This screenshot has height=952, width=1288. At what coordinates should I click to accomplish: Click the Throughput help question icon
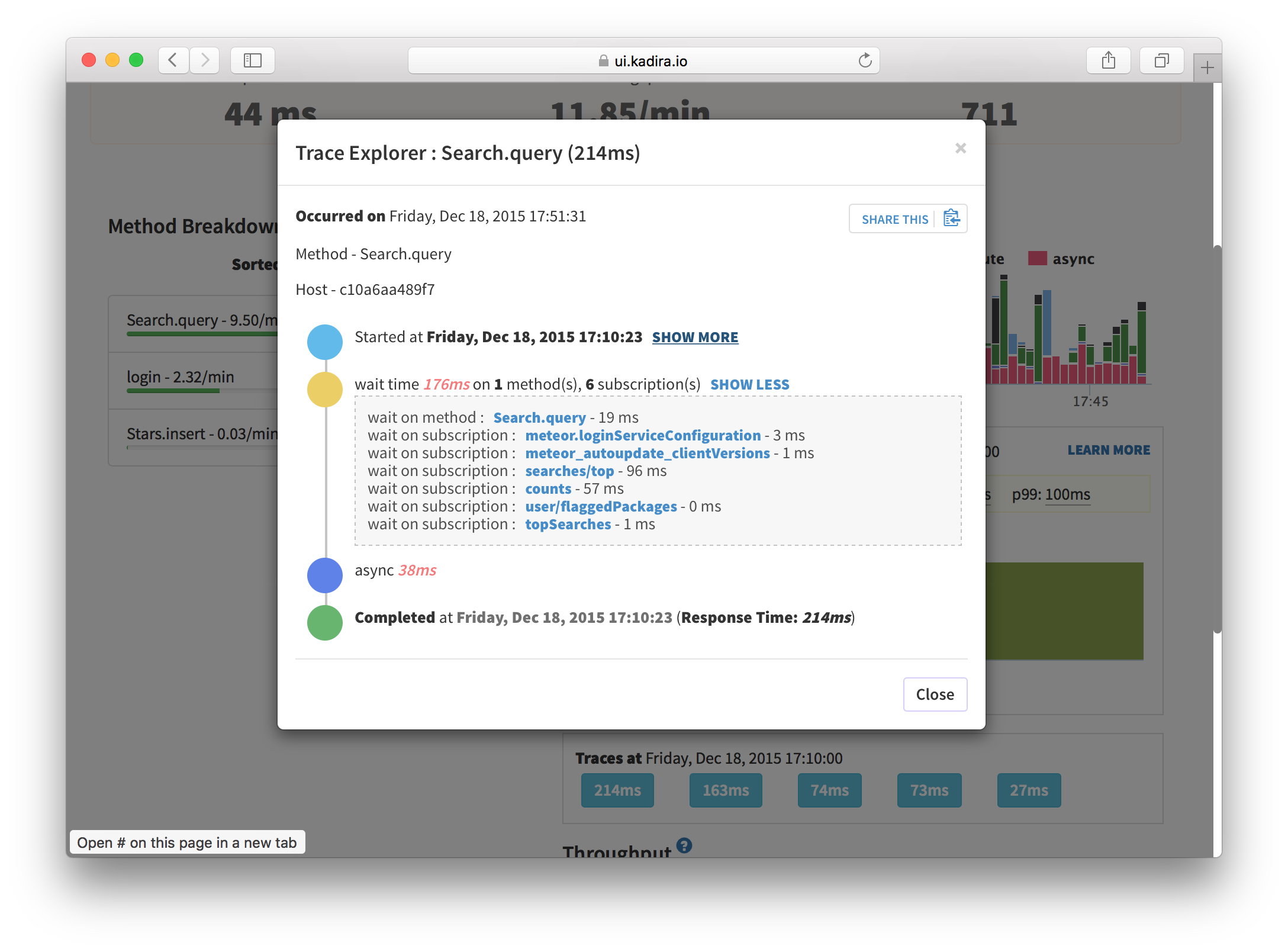pyautogui.click(x=684, y=845)
